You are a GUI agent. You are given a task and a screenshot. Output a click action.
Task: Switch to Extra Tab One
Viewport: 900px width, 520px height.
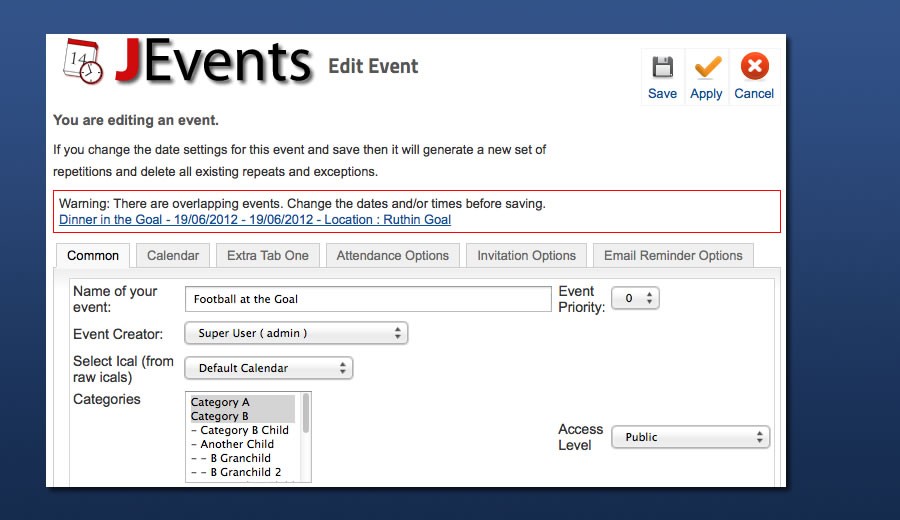268,256
